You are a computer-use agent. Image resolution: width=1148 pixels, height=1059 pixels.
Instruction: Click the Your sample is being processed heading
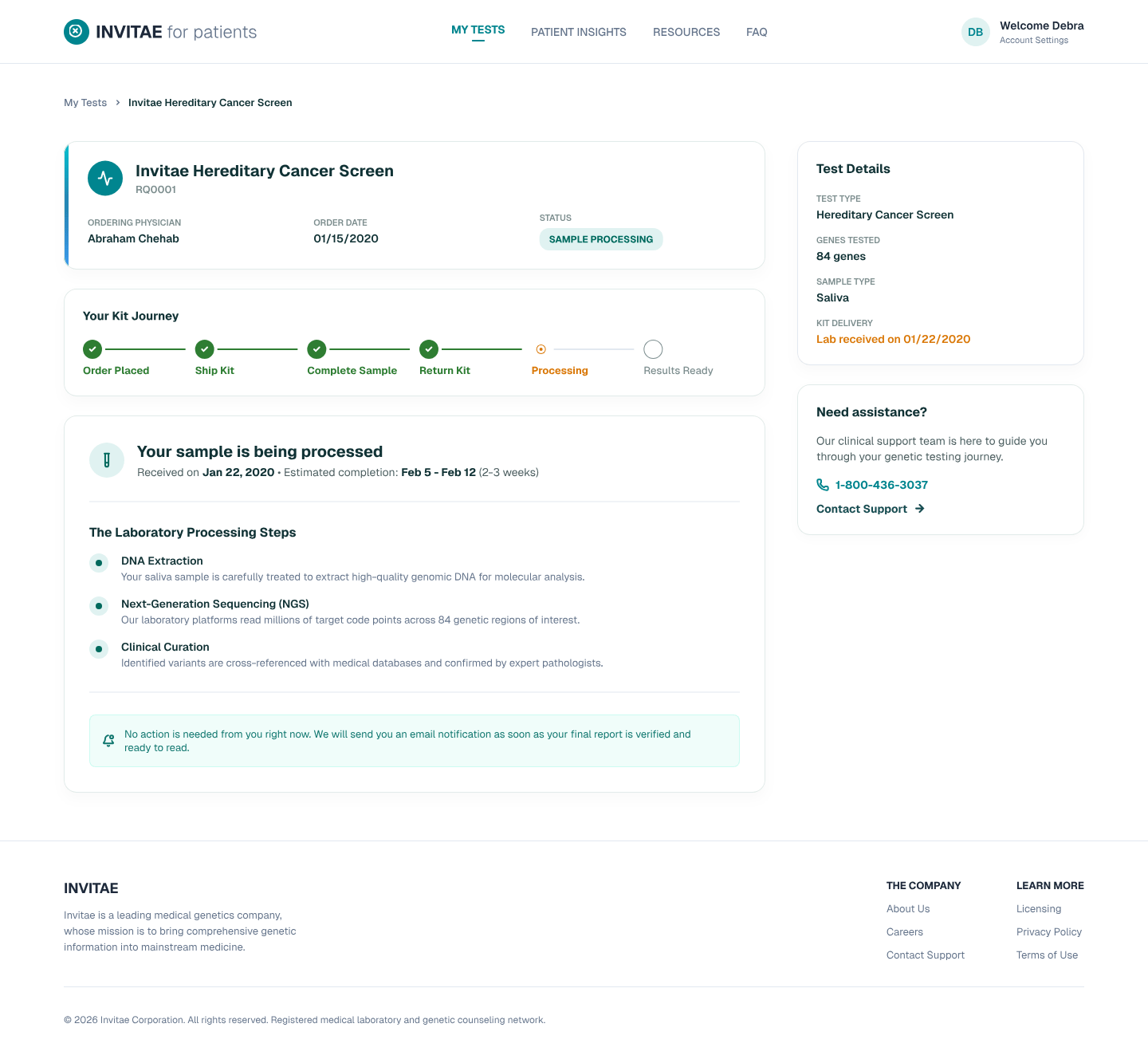[260, 451]
